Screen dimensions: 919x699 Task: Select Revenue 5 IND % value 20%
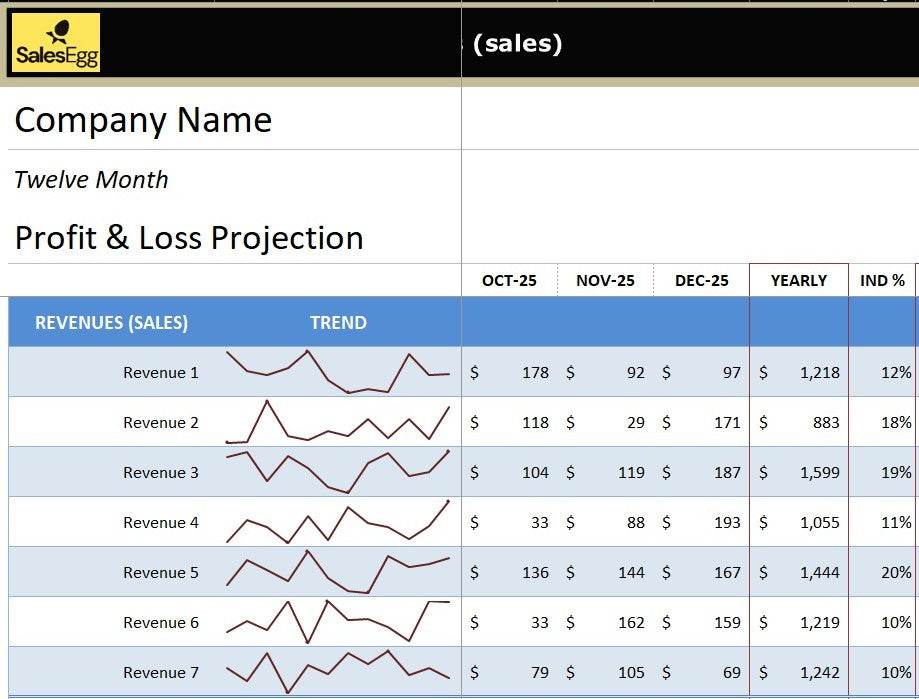[896, 572]
